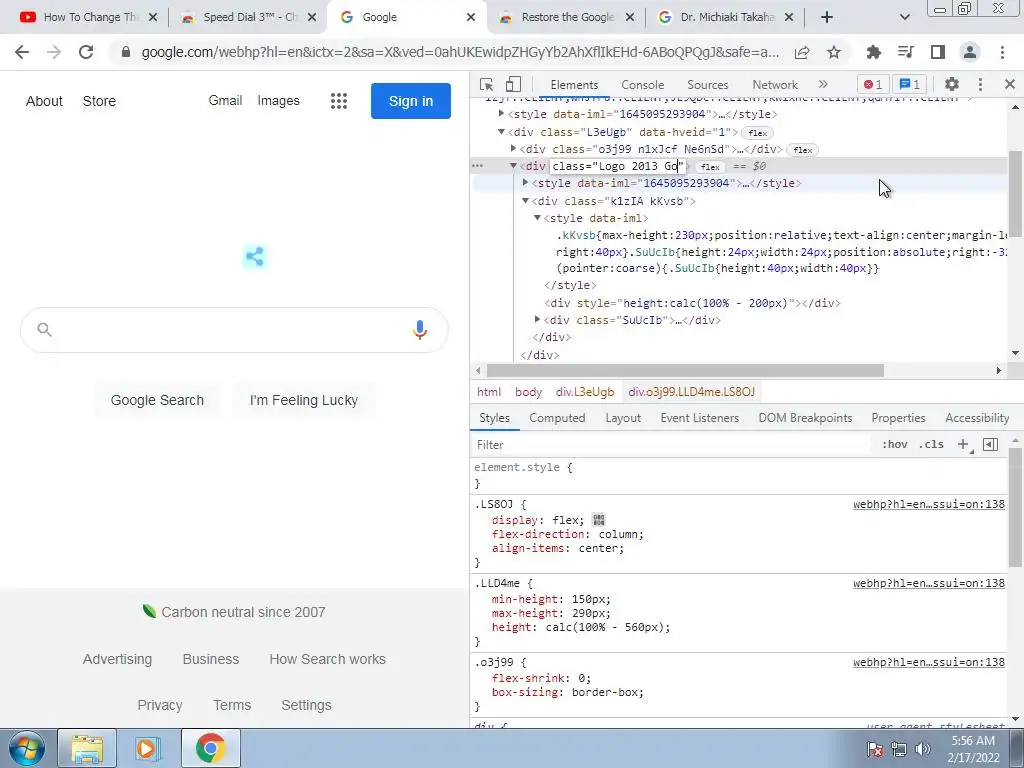Click the blue share icon above search box

[x=255, y=257]
